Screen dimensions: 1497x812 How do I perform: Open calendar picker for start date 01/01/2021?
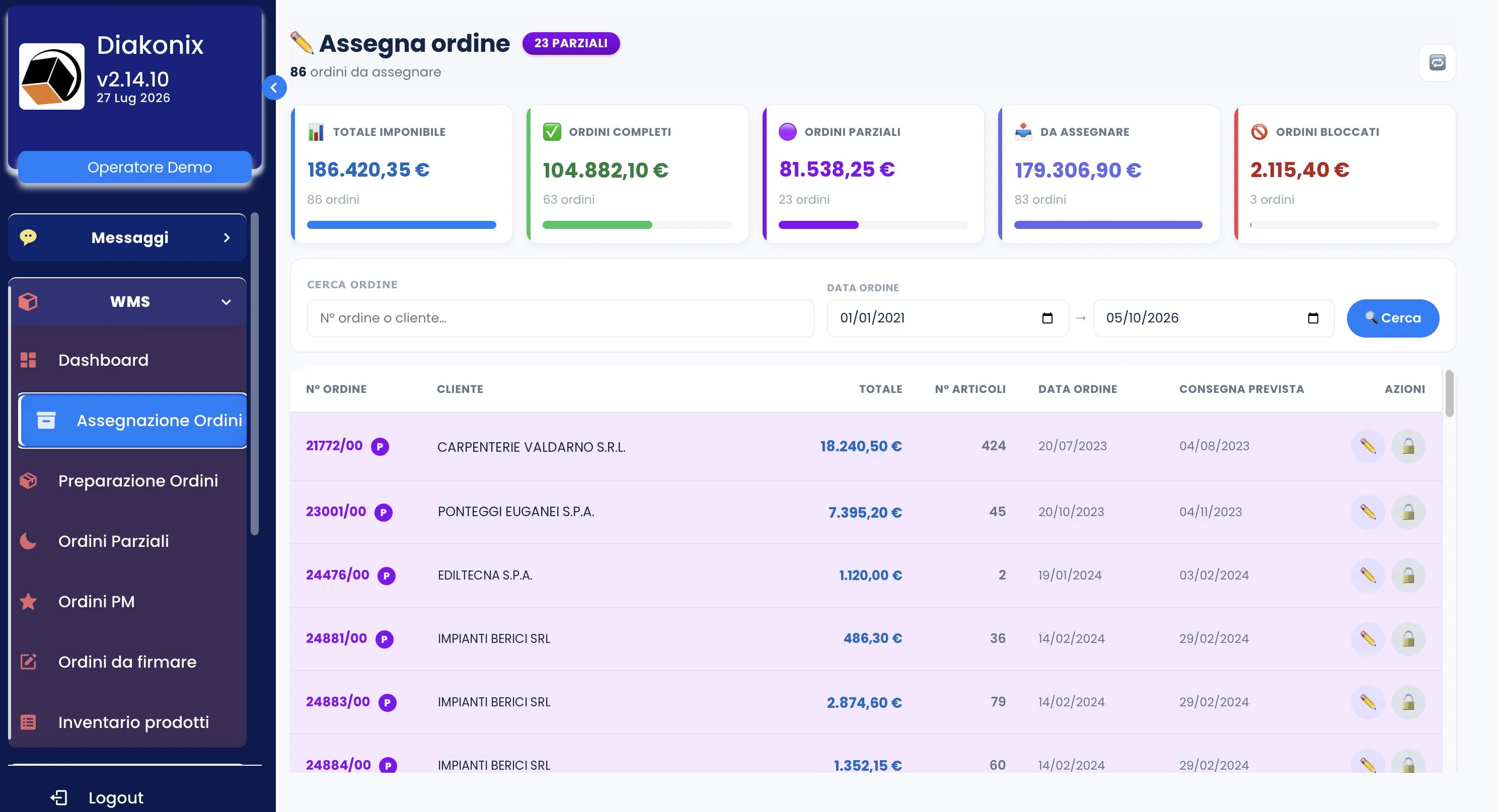tap(1047, 318)
